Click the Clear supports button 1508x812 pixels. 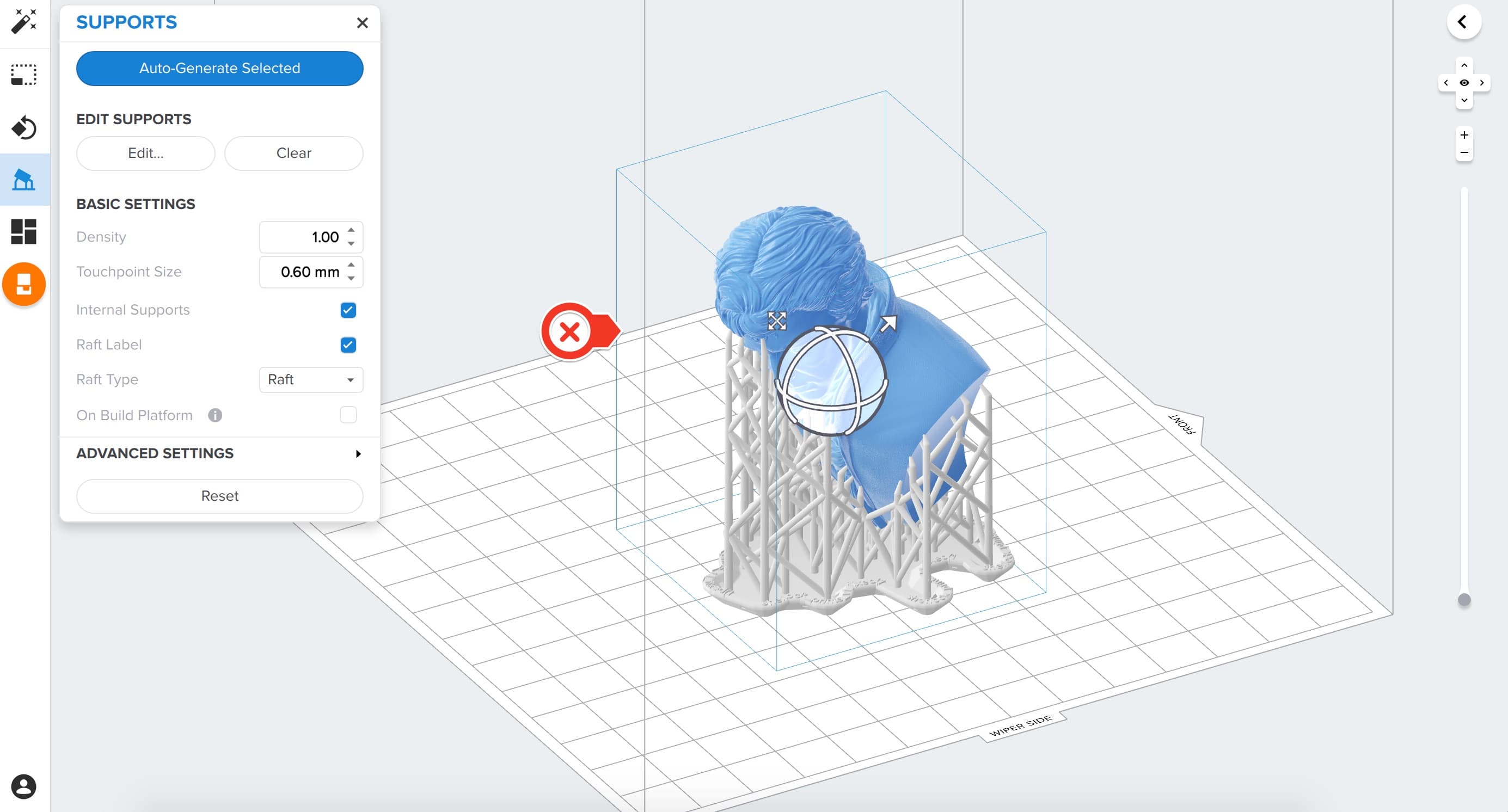click(293, 153)
